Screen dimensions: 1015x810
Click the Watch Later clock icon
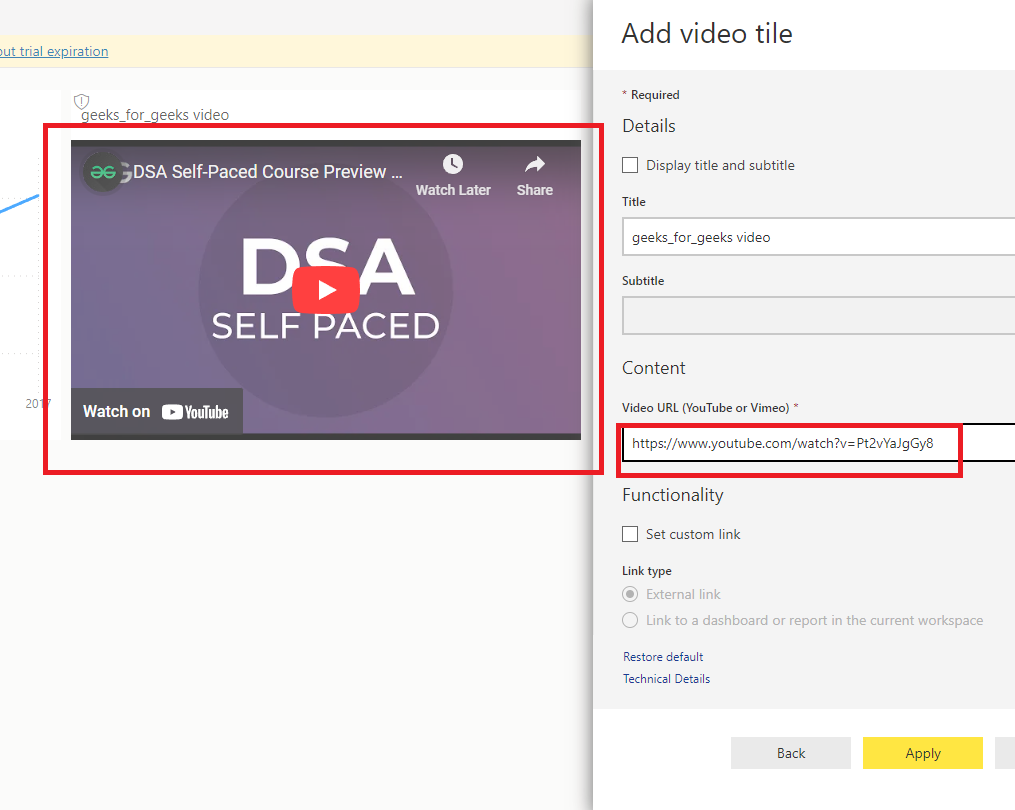pos(452,164)
